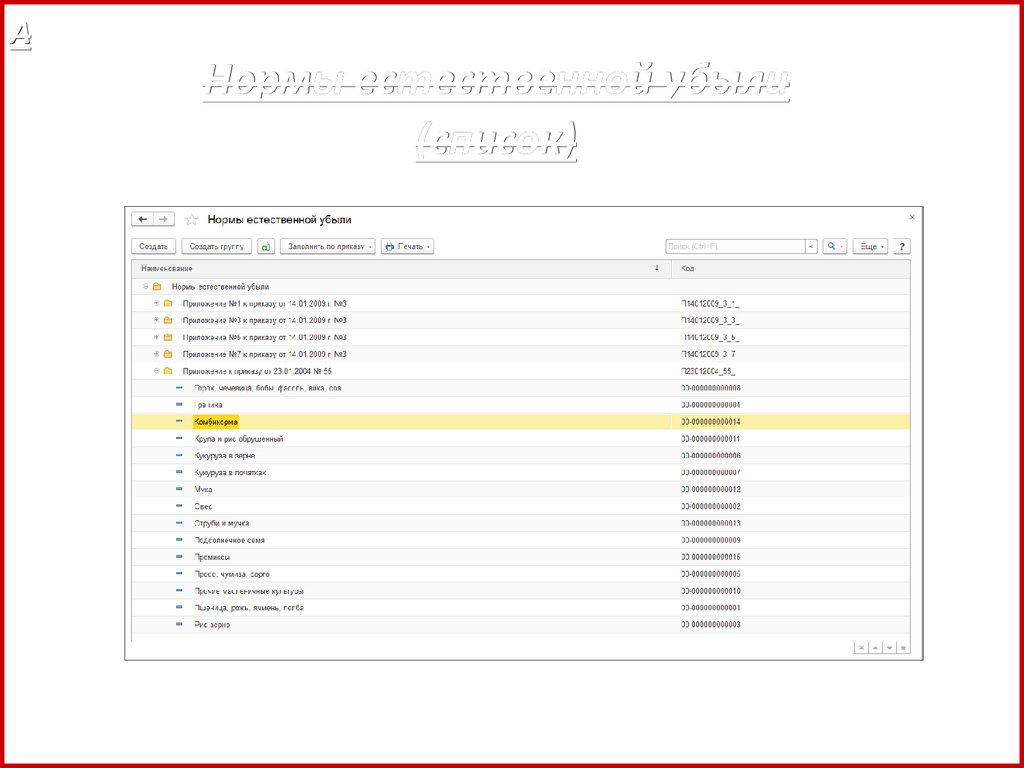Click the forward navigation arrow

[163, 219]
